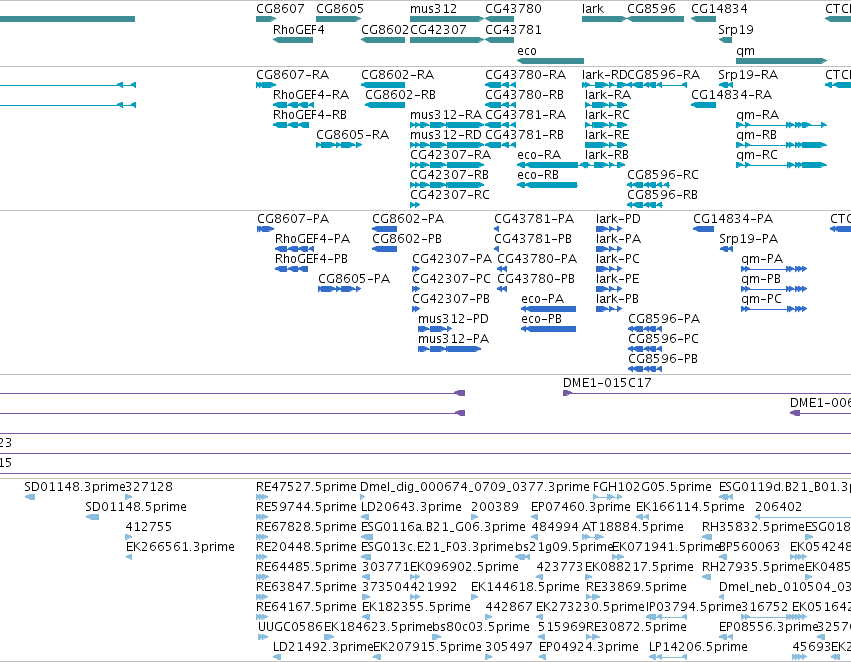Select the CG8605 gene label
Image resolution: width=851 pixels, height=662 pixels.
(340, 9)
